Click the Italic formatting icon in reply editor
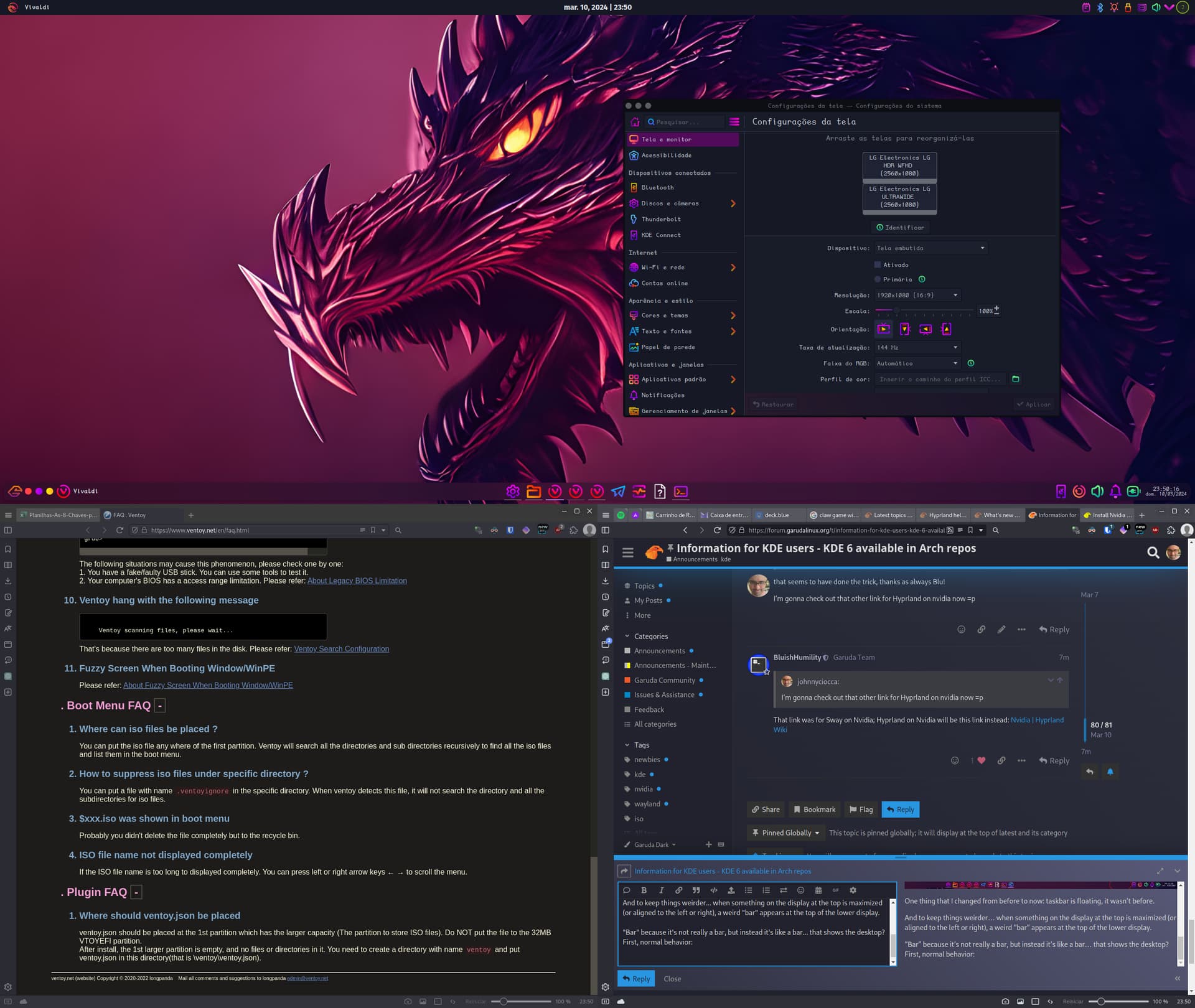Image resolution: width=1195 pixels, height=1008 pixels. pos(661,890)
